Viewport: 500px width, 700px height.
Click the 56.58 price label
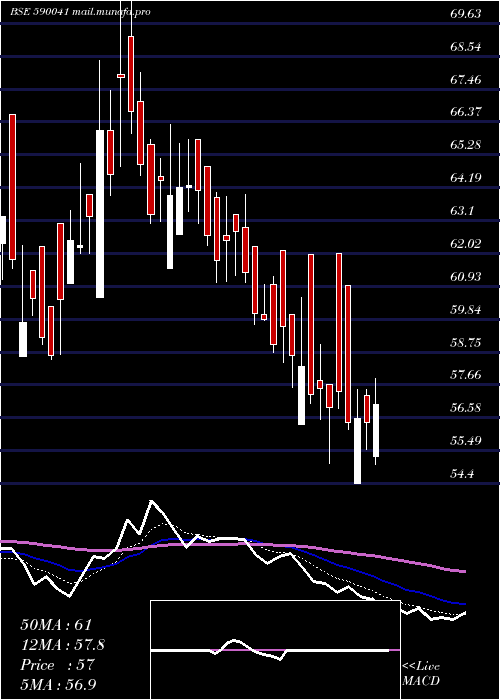[466, 408]
